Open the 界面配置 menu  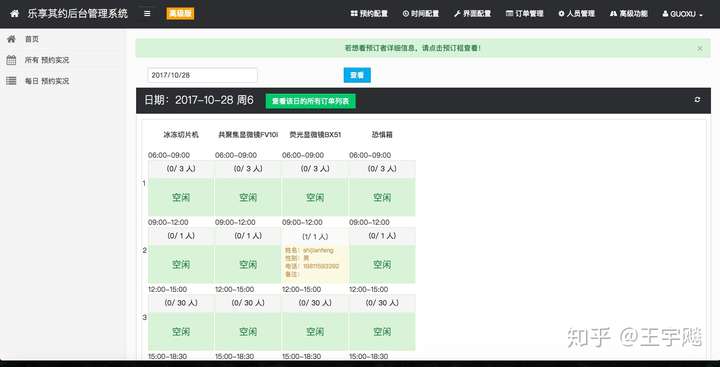[x=472, y=14]
